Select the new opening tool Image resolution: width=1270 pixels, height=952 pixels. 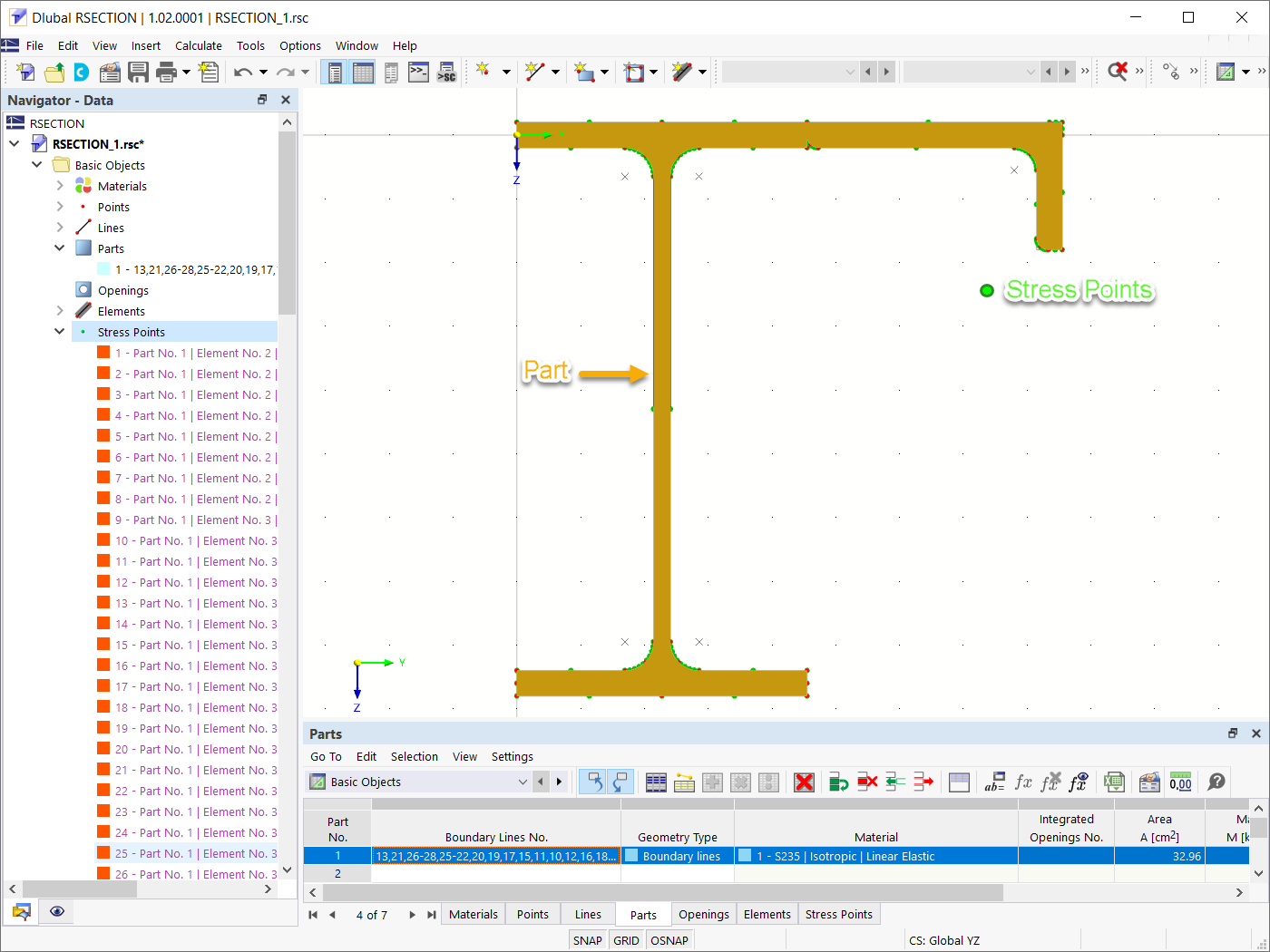click(x=633, y=72)
